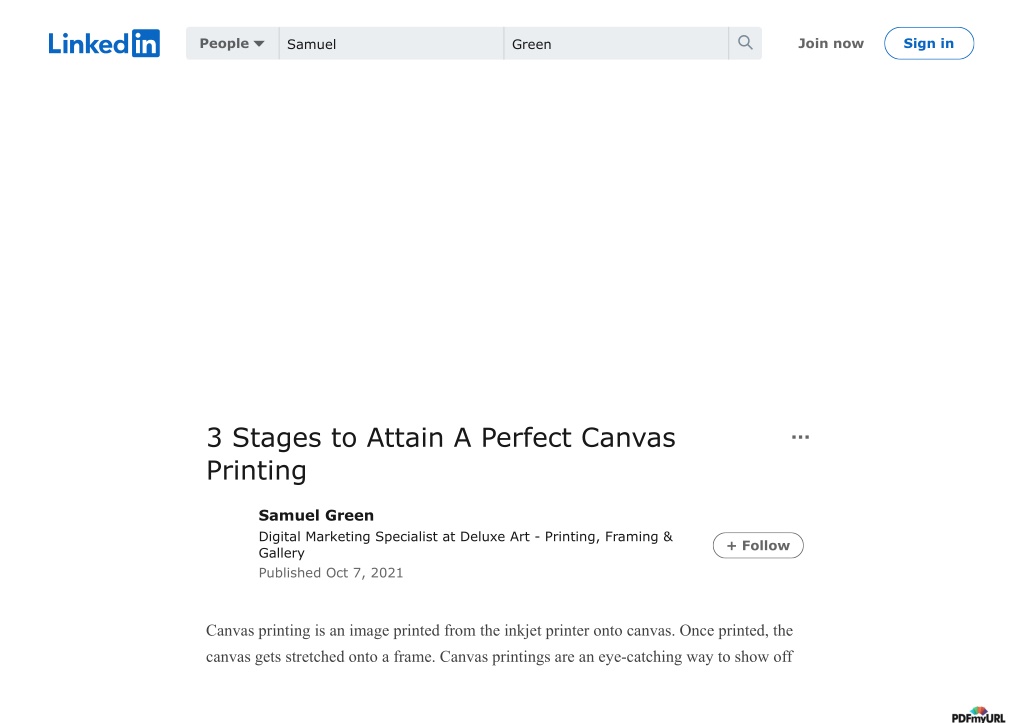Image resolution: width=1024 pixels, height=723 pixels.
Task: Click the Join now link
Action: (831, 43)
